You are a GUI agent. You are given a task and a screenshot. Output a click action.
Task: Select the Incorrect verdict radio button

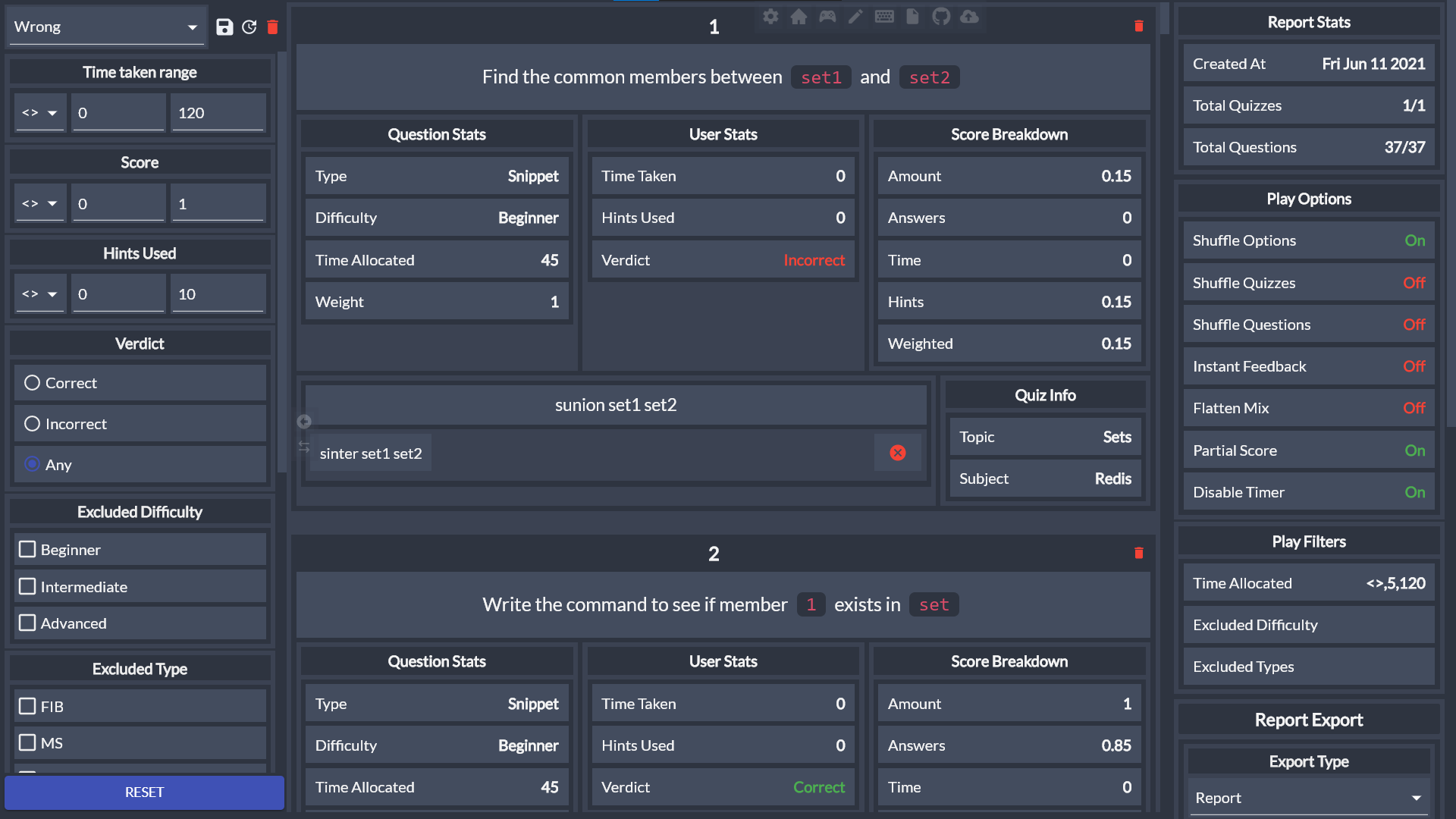(32, 424)
